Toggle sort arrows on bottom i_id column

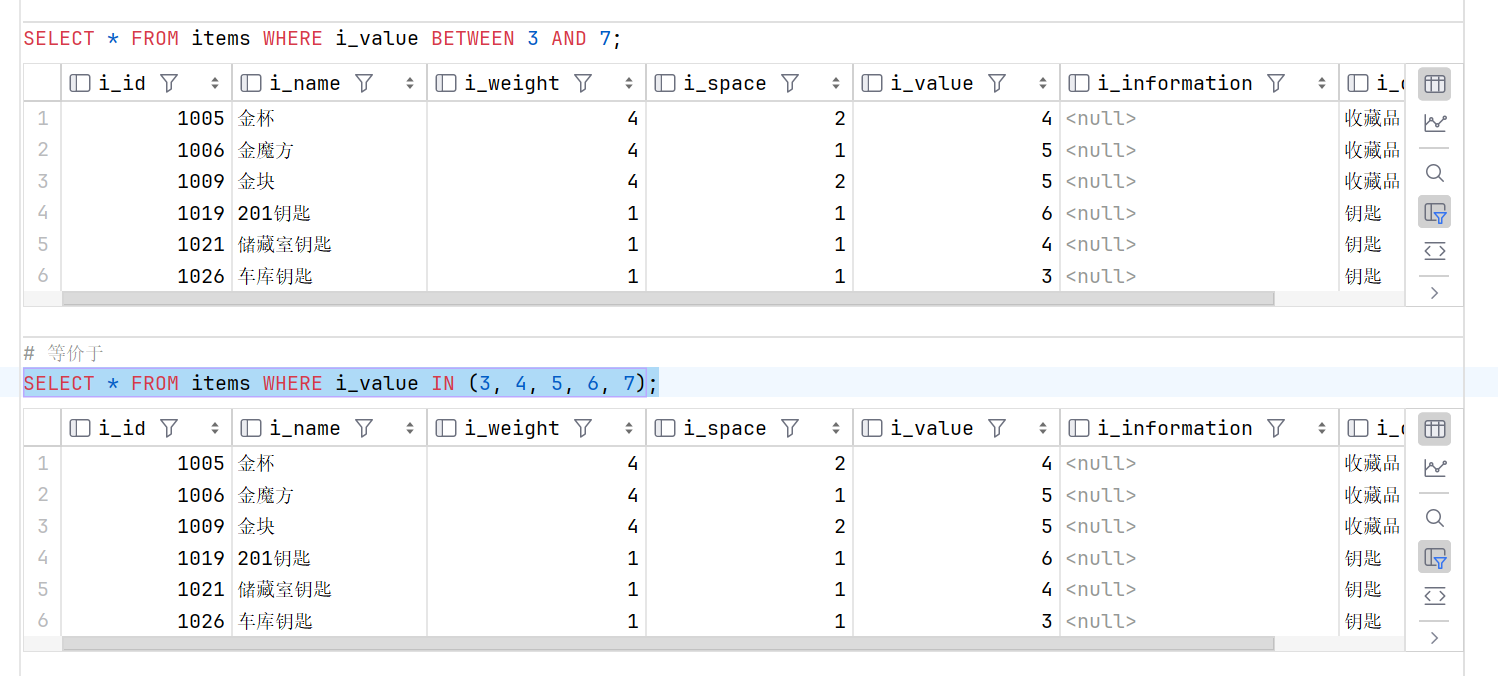click(x=214, y=428)
